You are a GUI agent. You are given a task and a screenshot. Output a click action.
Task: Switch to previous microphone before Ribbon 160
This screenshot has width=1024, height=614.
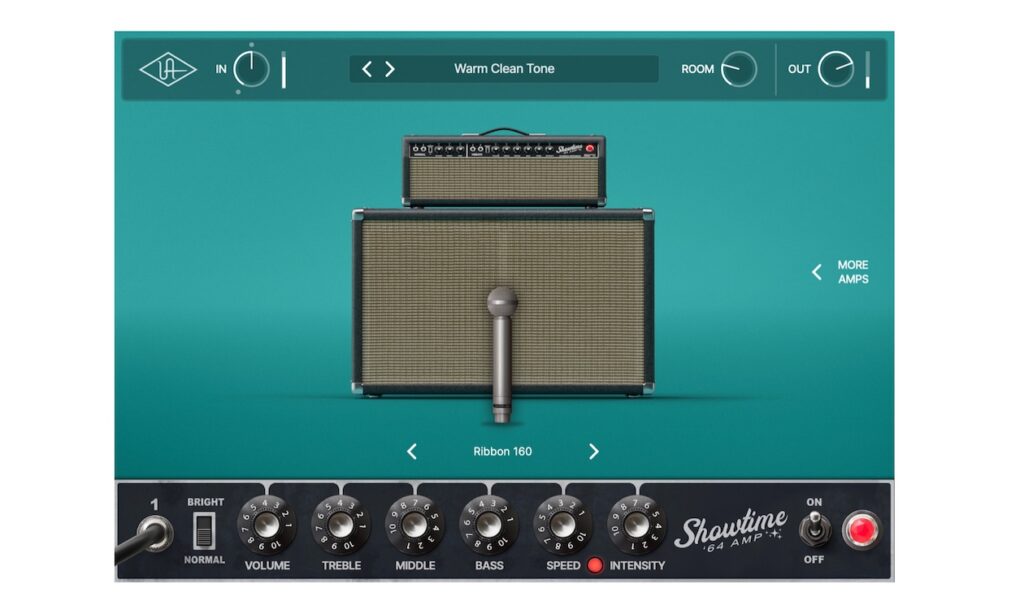(412, 452)
